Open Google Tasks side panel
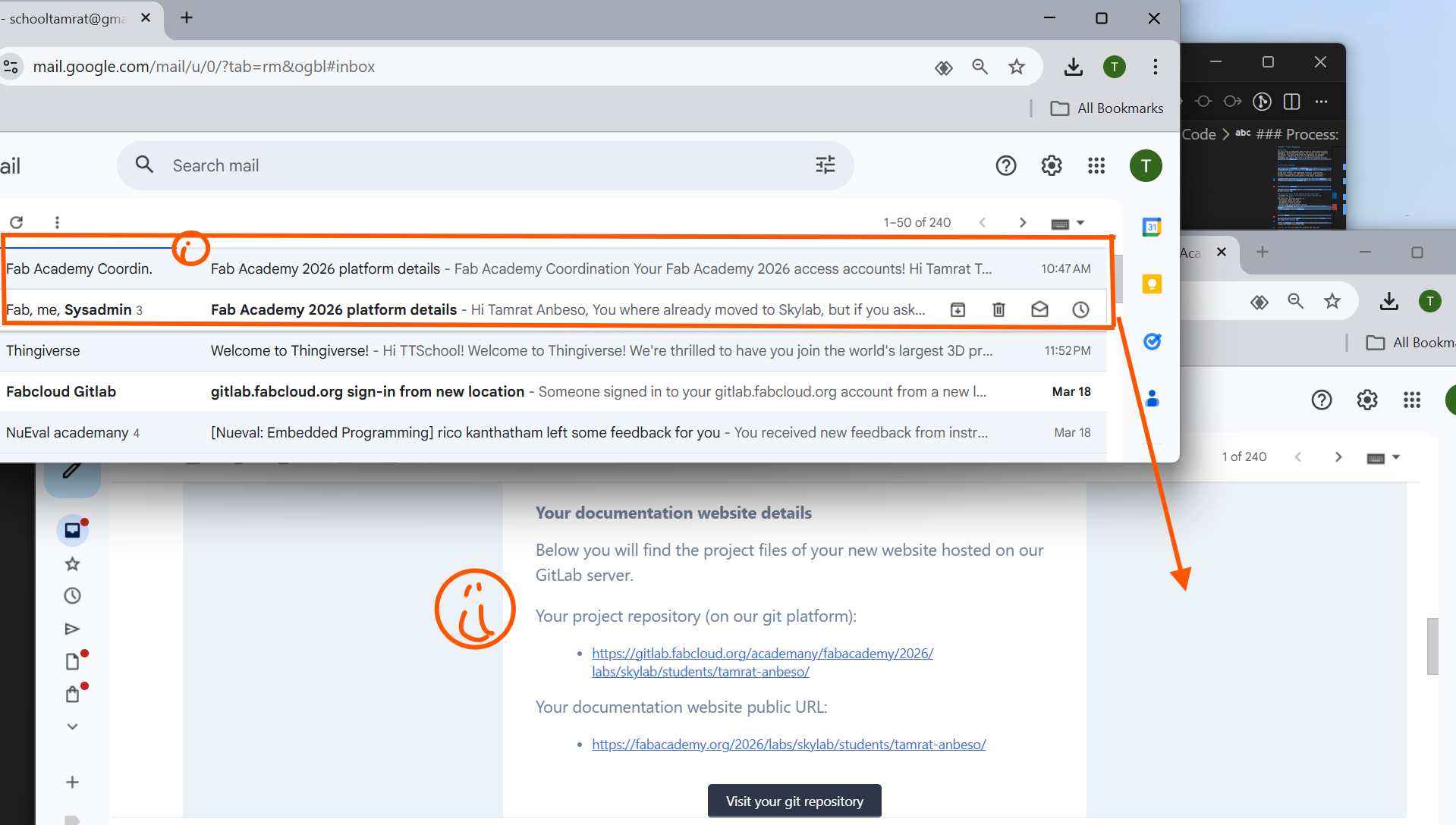1456x825 pixels. click(1152, 341)
